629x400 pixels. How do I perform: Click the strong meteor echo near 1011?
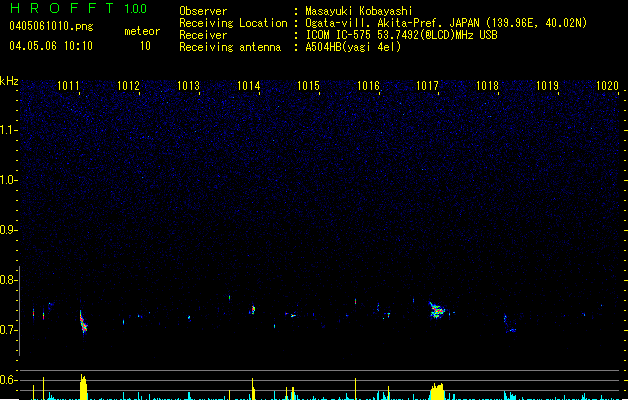click(x=83, y=322)
